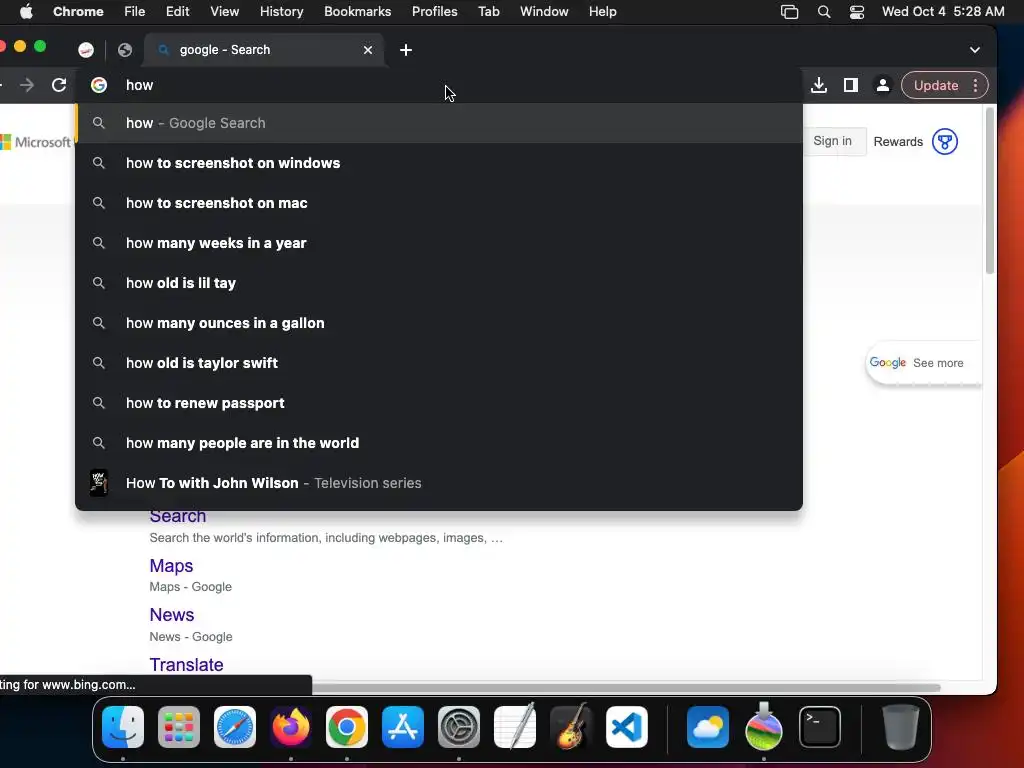Launch Firefox from the Dock
This screenshot has width=1024, height=768.
pos(291,727)
